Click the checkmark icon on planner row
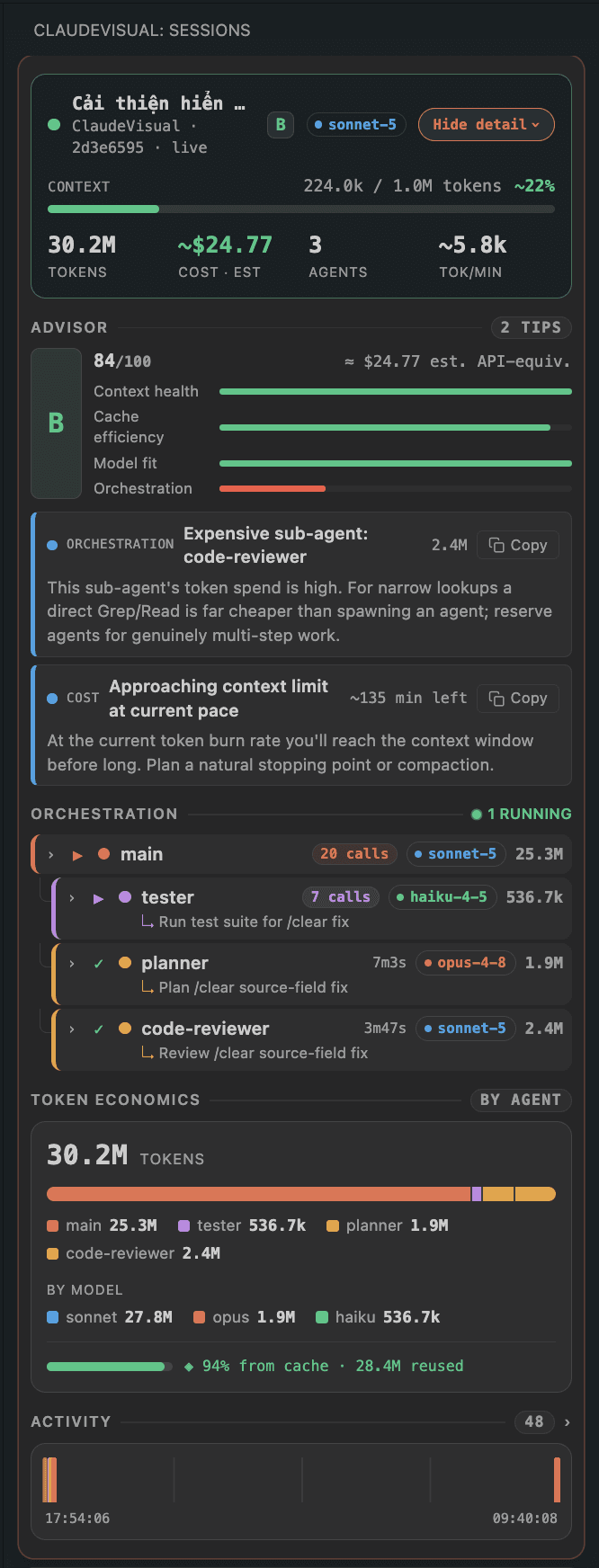The height and width of the screenshot is (1568, 599). (x=99, y=964)
